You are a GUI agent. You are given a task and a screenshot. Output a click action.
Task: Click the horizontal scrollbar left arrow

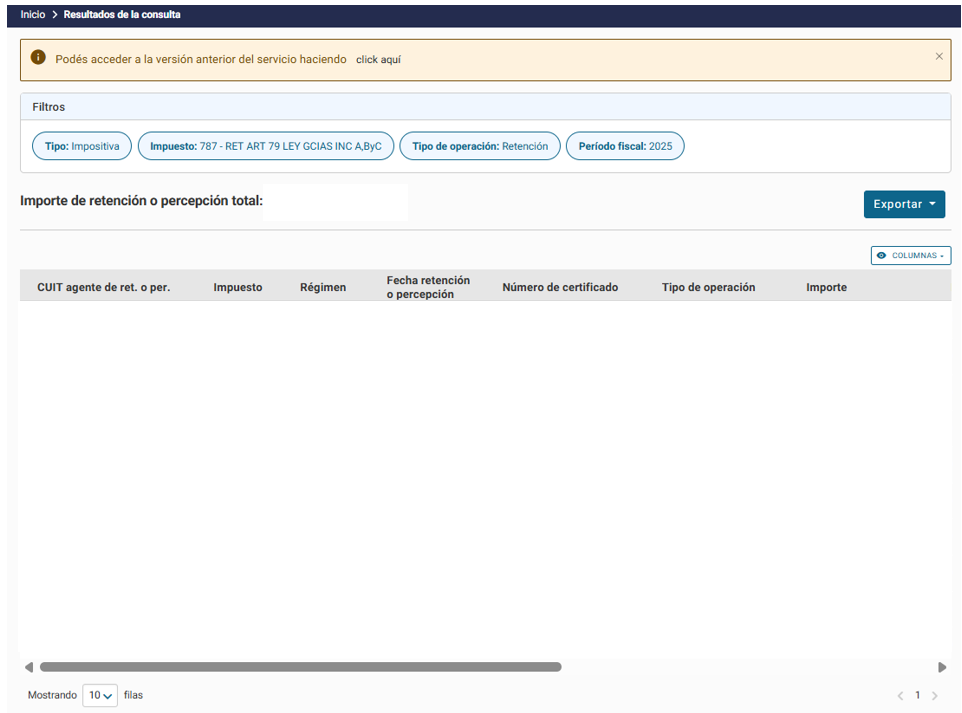(28, 667)
